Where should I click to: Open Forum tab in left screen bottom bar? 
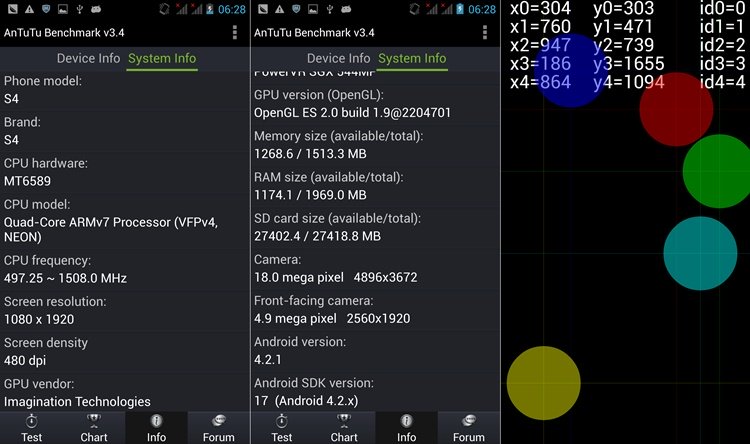point(219,428)
